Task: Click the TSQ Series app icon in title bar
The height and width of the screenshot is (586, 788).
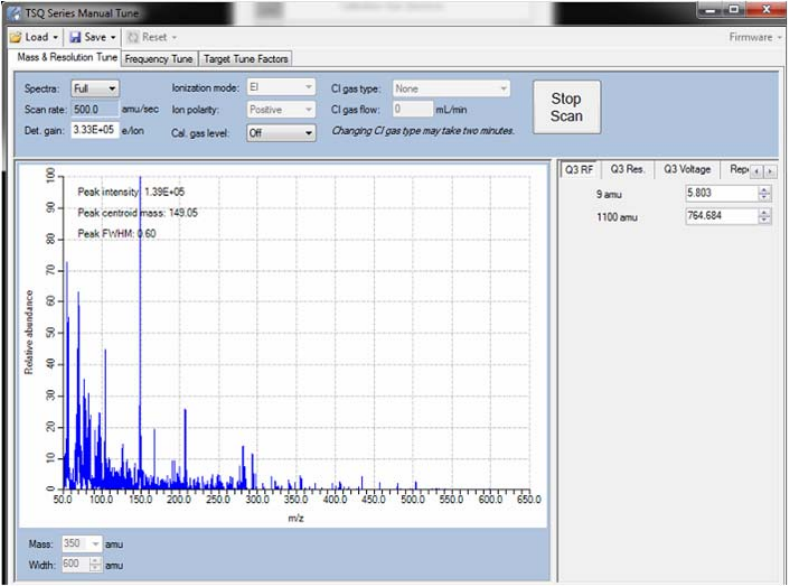Action: point(12,13)
